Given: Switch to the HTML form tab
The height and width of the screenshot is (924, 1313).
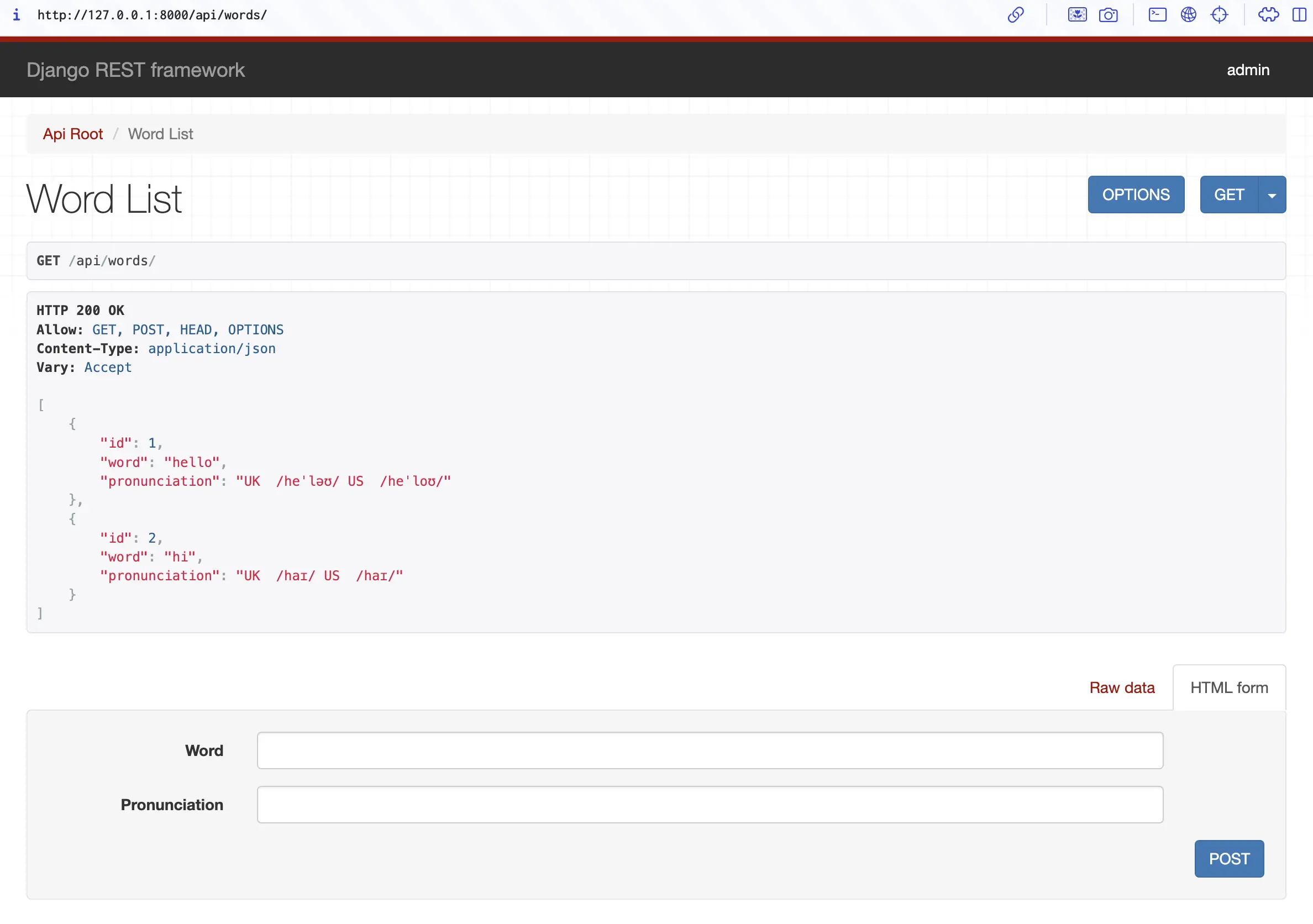Looking at the screenshot, I should (1229, 687).
